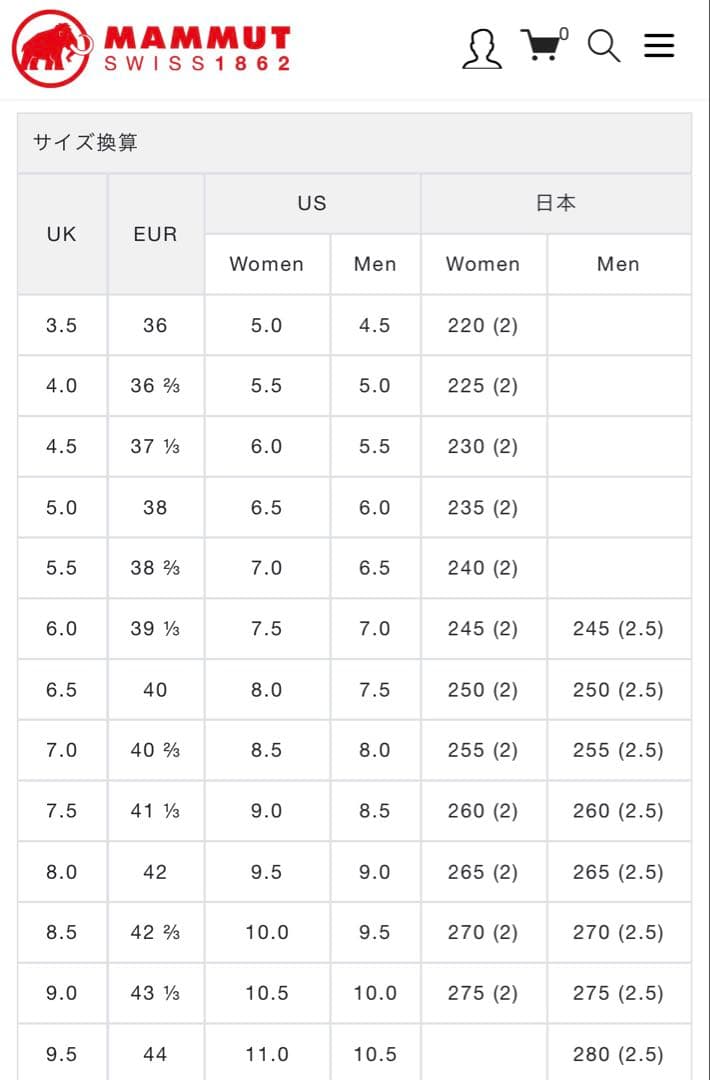Viewport: 710px width, 1080px height.
Task: Click the search magnifier icon
Action: coord(603,46)
